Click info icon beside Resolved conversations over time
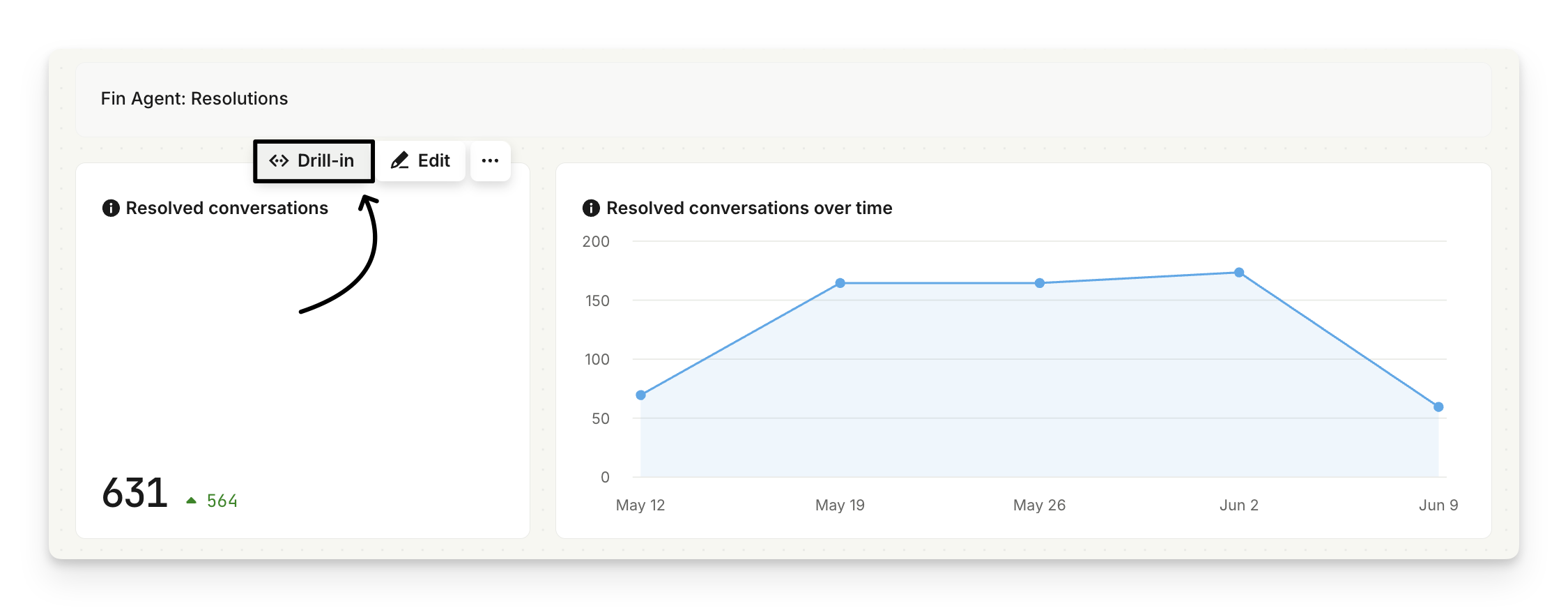Image resolution: width=1568 pixels, height=608 pixels. (x=591, y=208)
